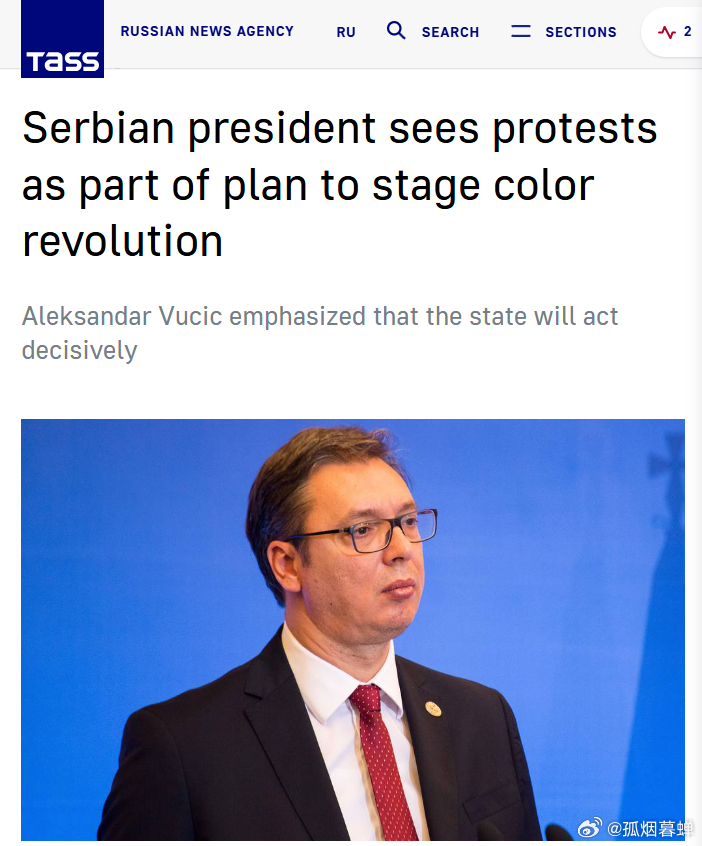Click the live updates counter number 2
Image resolution: width=702 pixels, height=846 pixels.
click(x=687, y=31)
